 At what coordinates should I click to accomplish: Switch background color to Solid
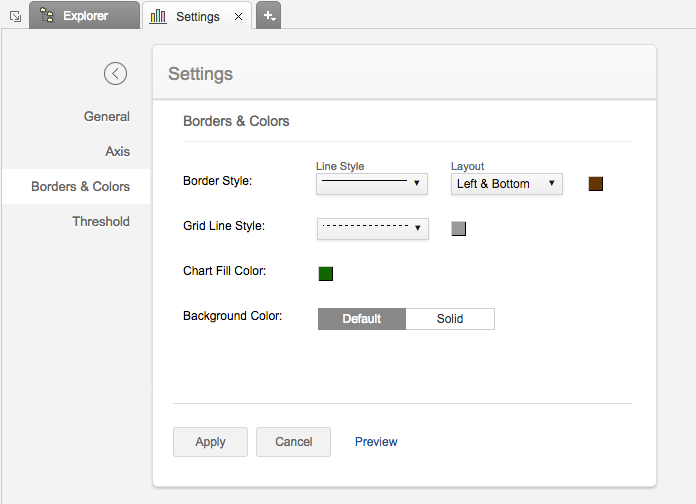tap(450, 319)
